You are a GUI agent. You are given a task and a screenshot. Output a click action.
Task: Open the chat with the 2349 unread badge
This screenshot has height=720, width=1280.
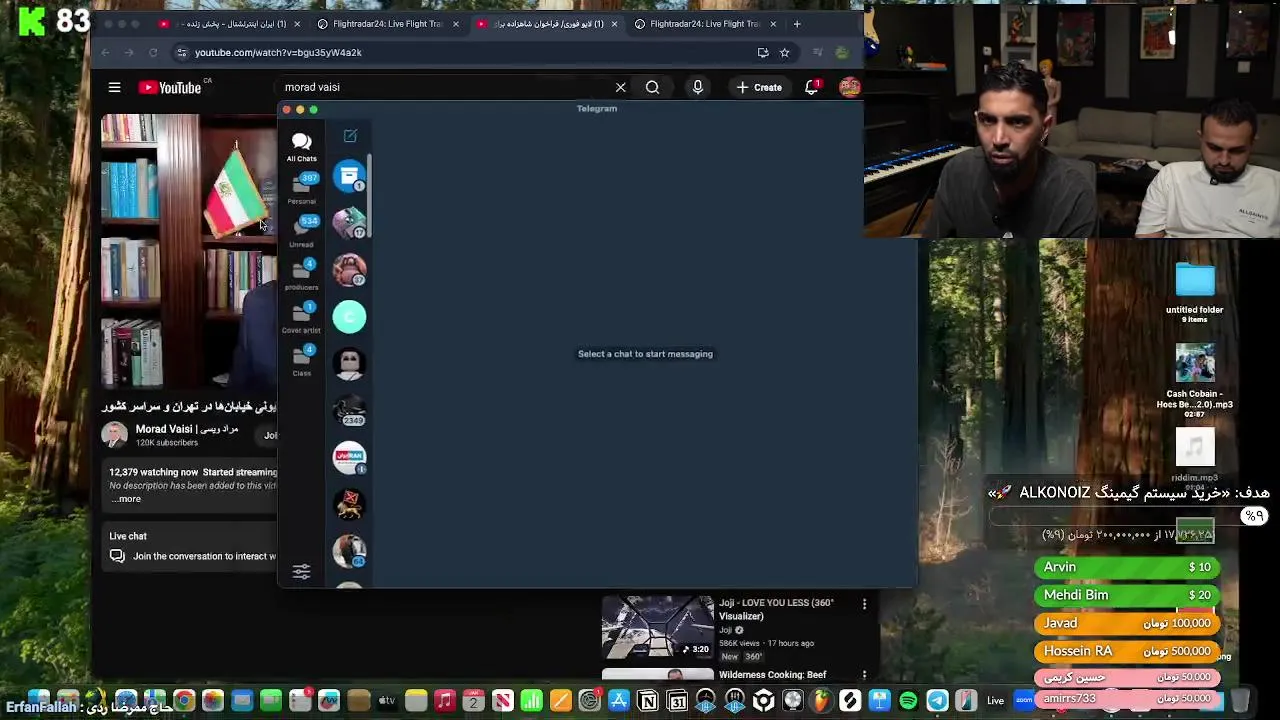click(349, 410)
